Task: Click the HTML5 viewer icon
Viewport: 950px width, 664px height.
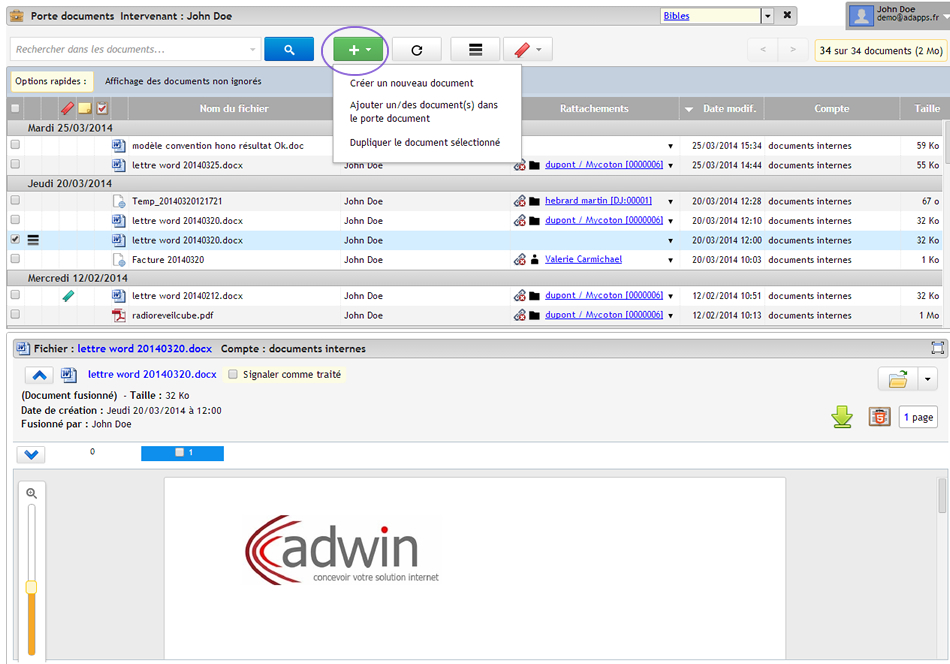Action: click(x=880, y=417)
